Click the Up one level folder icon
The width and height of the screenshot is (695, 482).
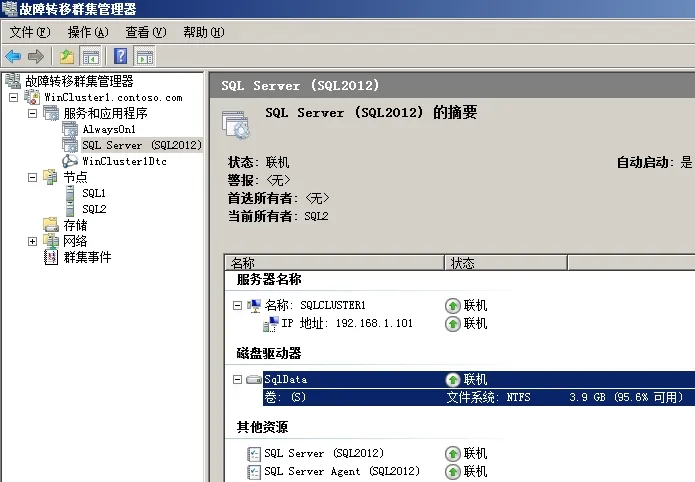(x=67, y=56)
